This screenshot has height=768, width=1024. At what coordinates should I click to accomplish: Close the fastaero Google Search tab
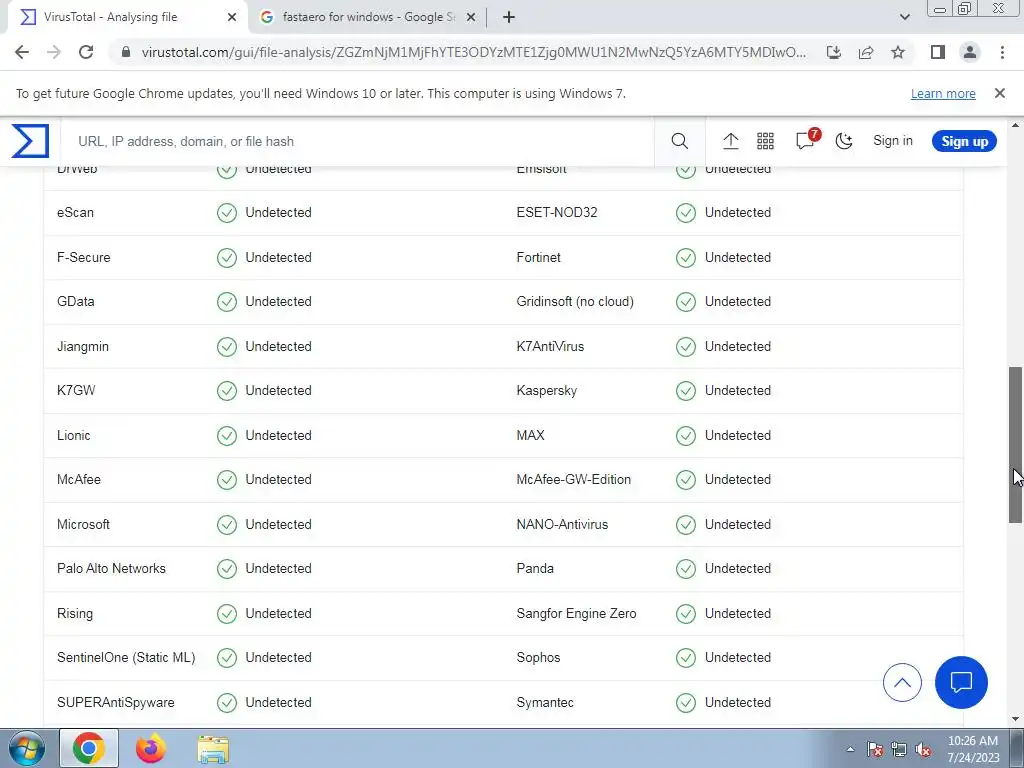[471, 17]
